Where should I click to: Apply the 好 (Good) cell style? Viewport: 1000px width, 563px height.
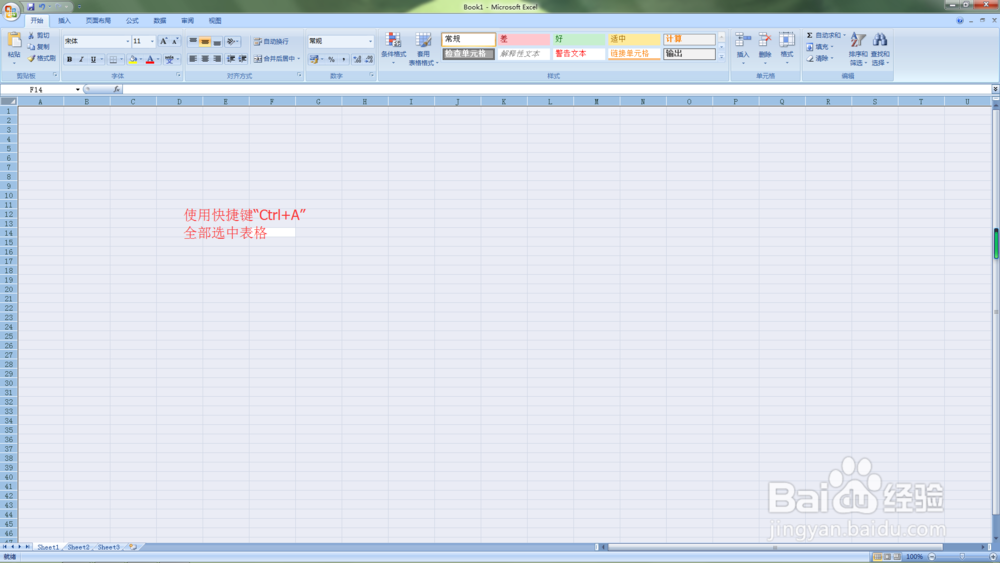[x=578, y=39]
